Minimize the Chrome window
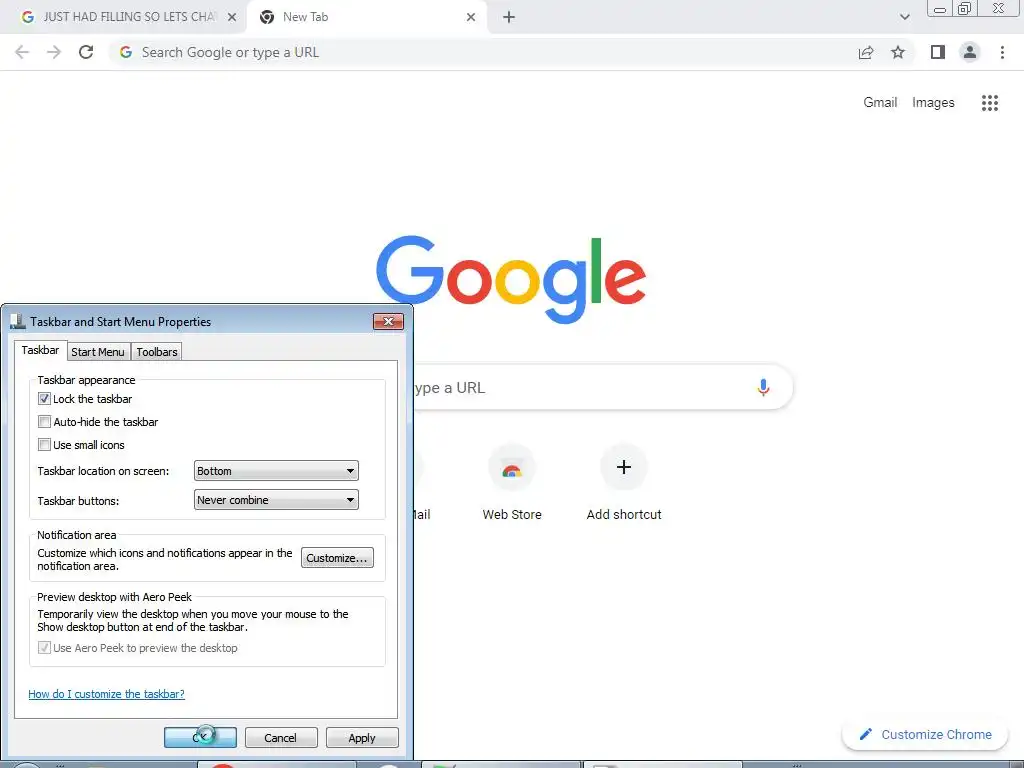1024x768 pixels. (940, 8)
